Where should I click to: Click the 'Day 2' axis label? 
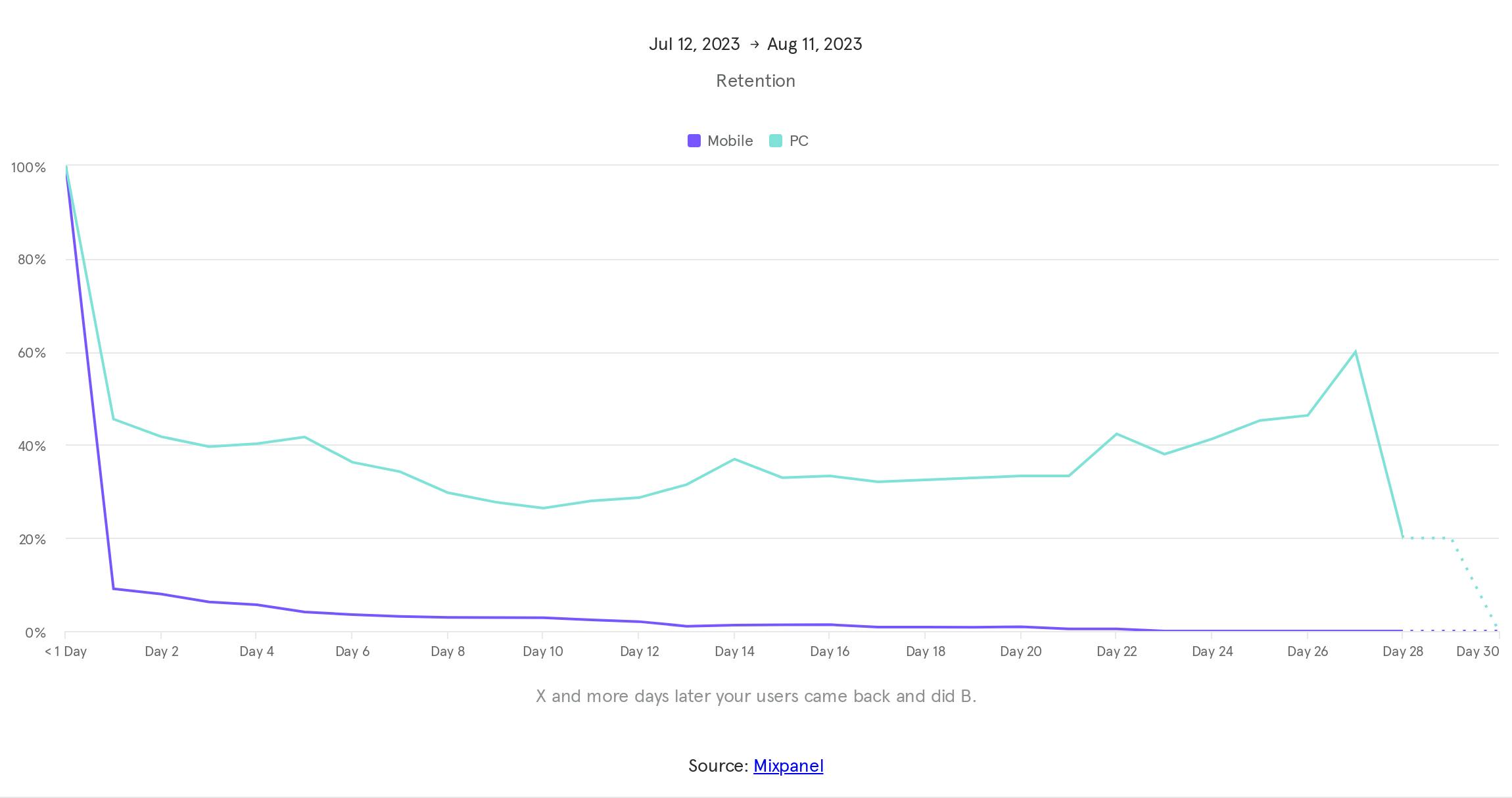[162, 651]
